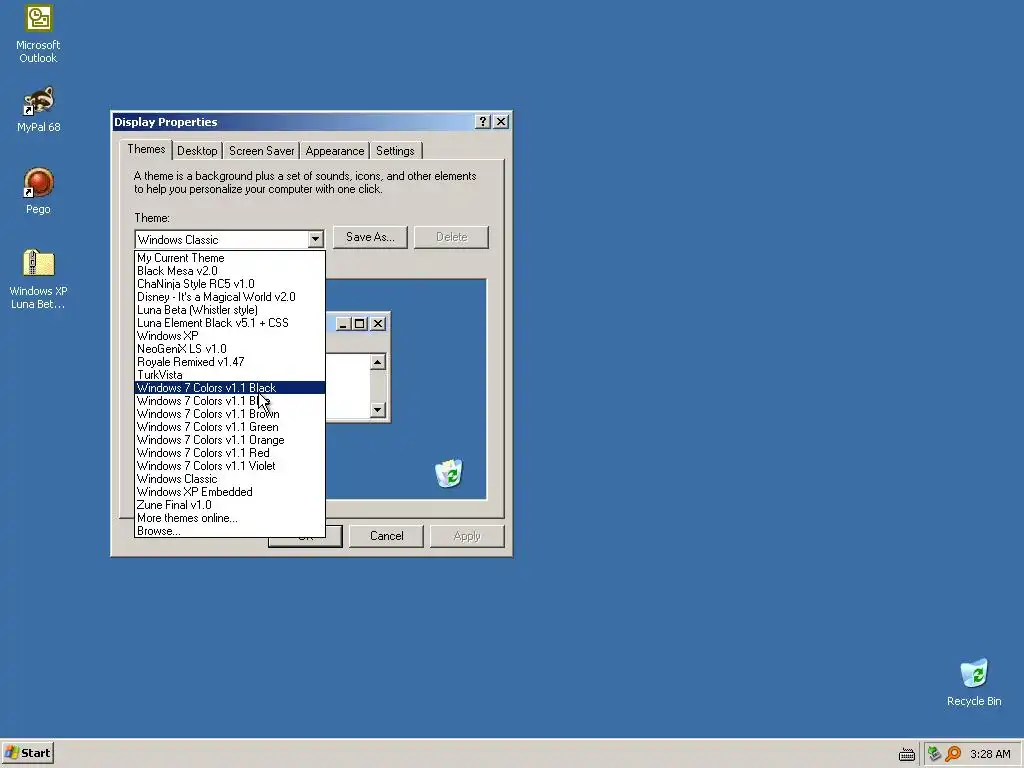The image size is (1024, 768).
Task: Click the Apply button
Action: pos(467,536)
